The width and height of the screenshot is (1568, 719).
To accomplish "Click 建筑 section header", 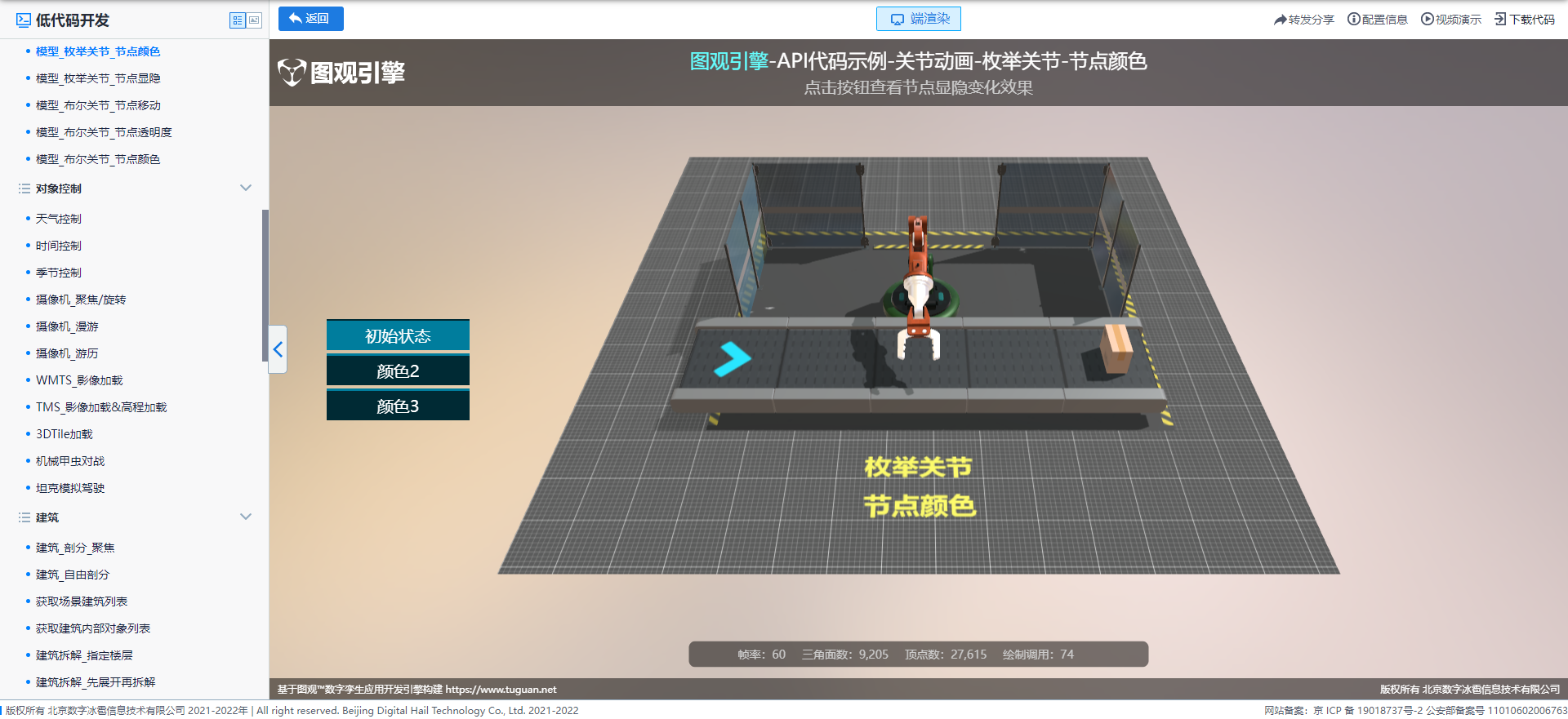I will (x=47, y=517).
